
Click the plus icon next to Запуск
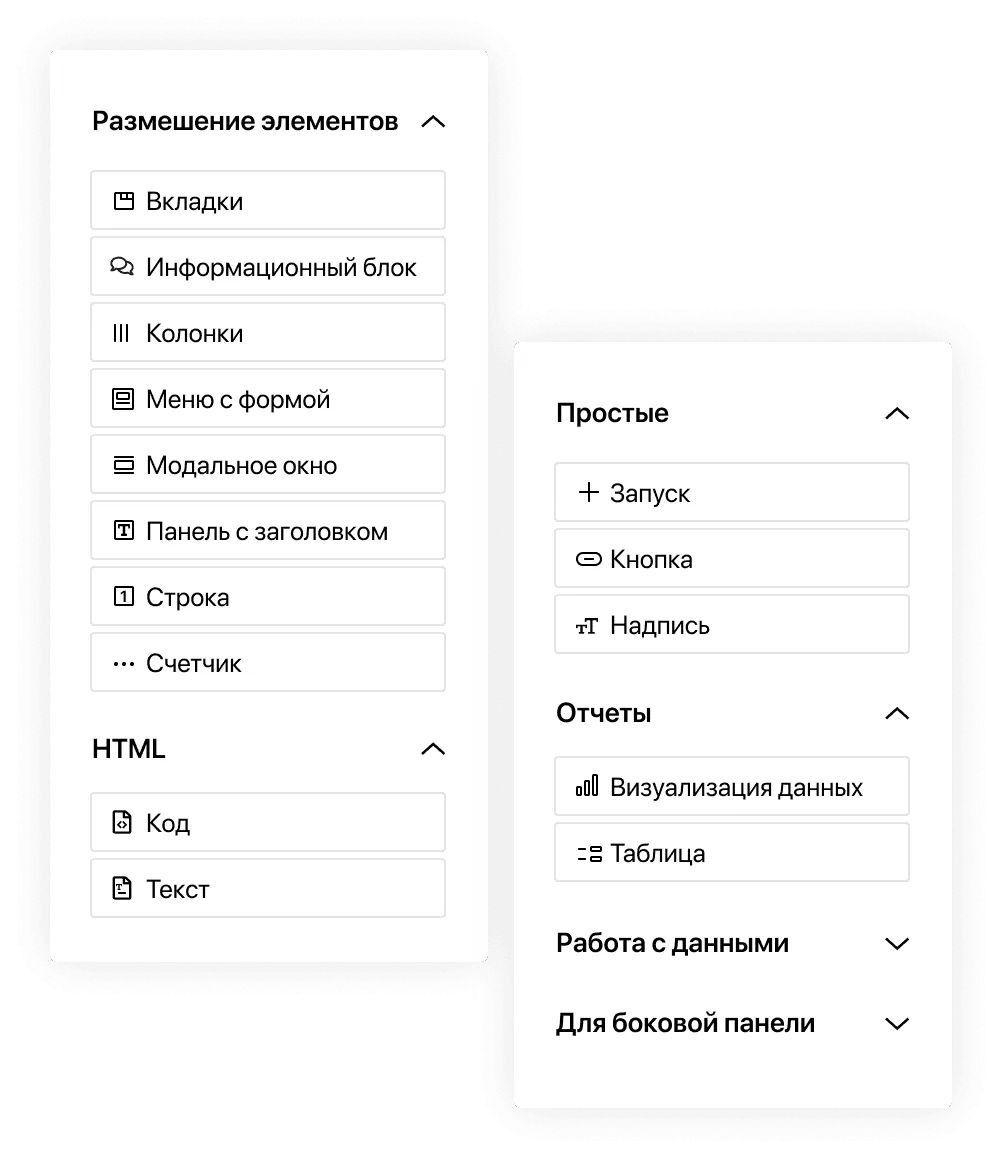[x=588, y=492]
